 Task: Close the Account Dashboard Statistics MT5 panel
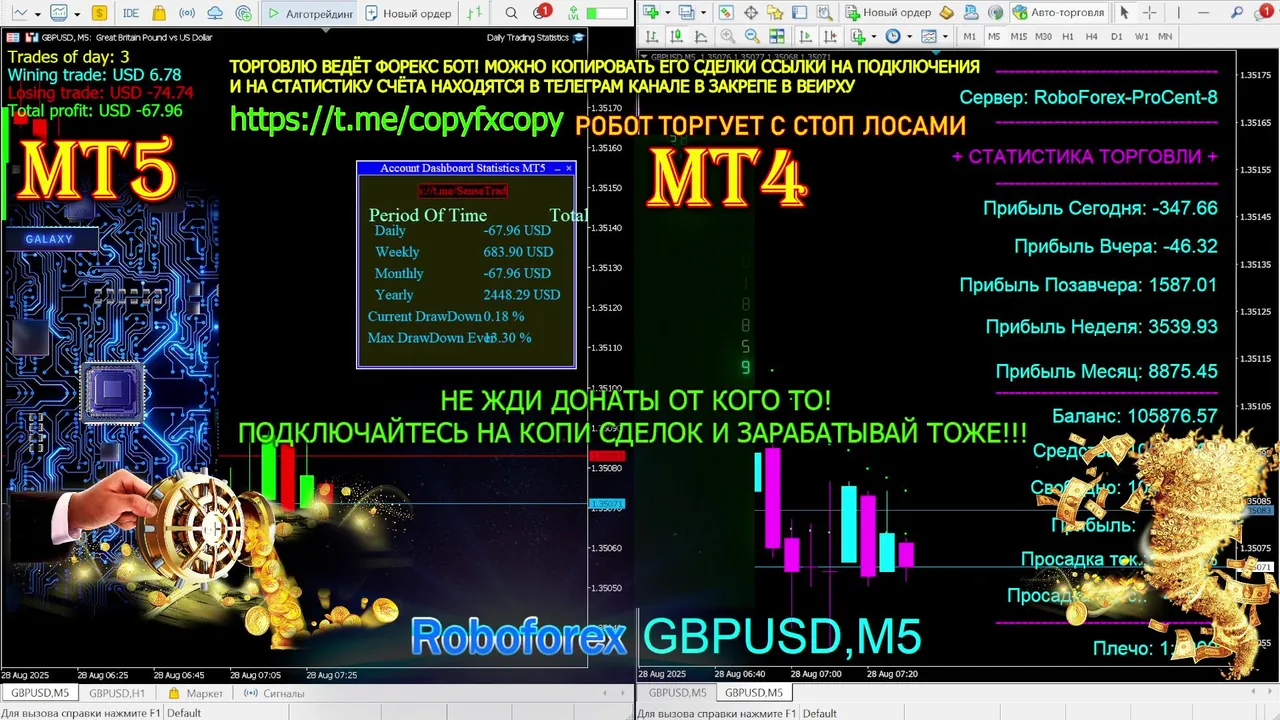point(569,168)
